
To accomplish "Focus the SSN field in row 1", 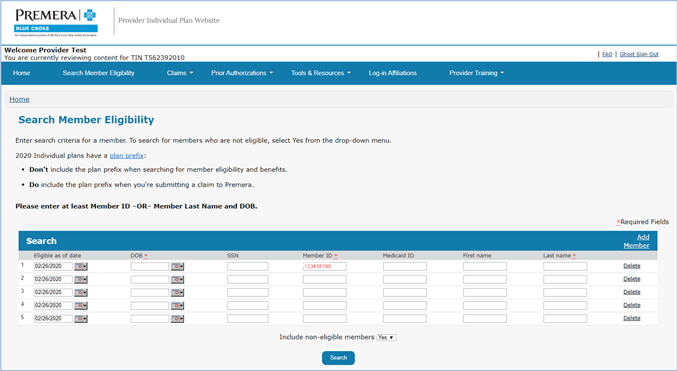I will [x=248, y=266].
